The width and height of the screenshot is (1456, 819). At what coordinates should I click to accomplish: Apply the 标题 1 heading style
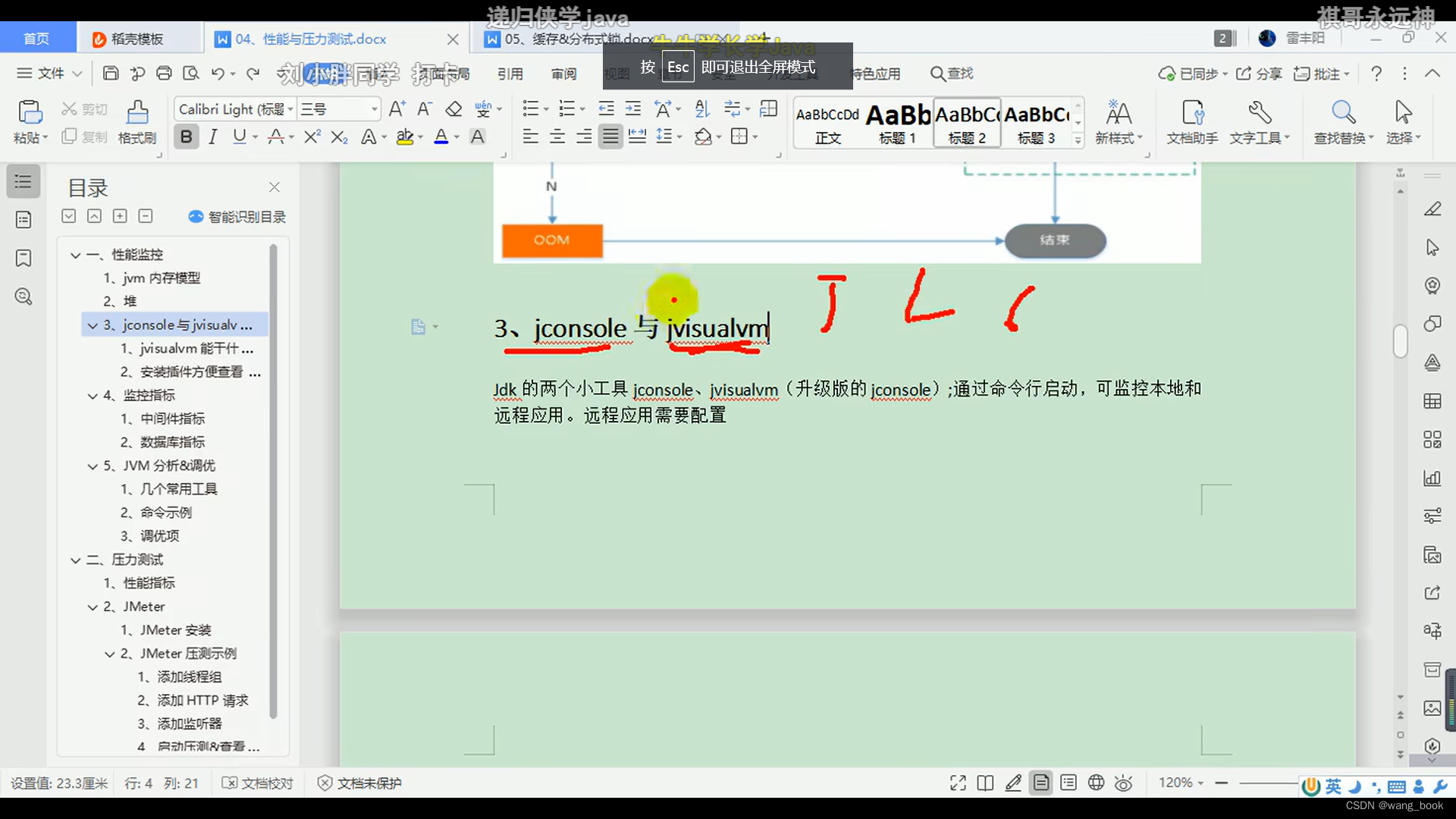898,123
